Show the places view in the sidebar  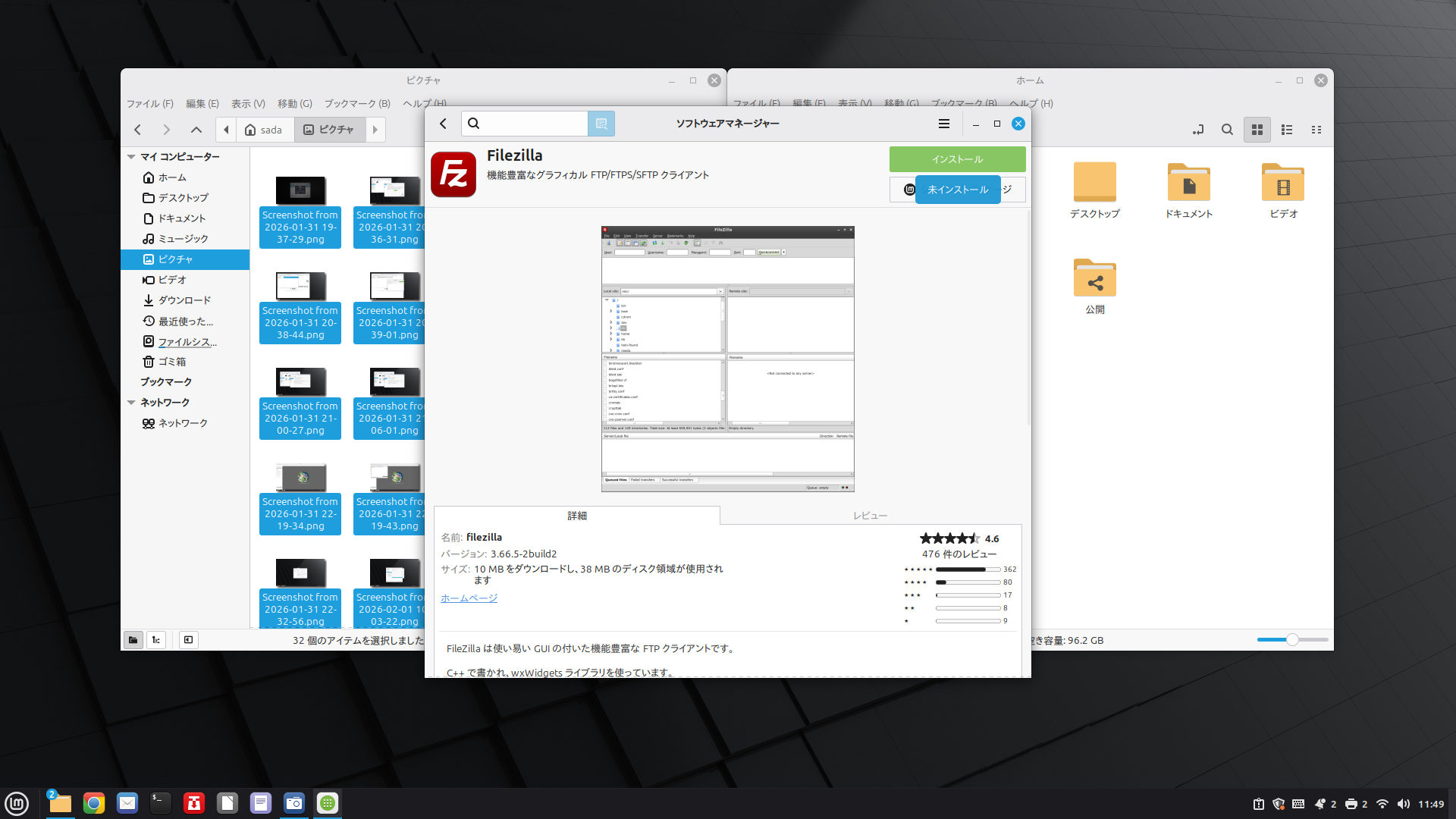tap(133, 640)
